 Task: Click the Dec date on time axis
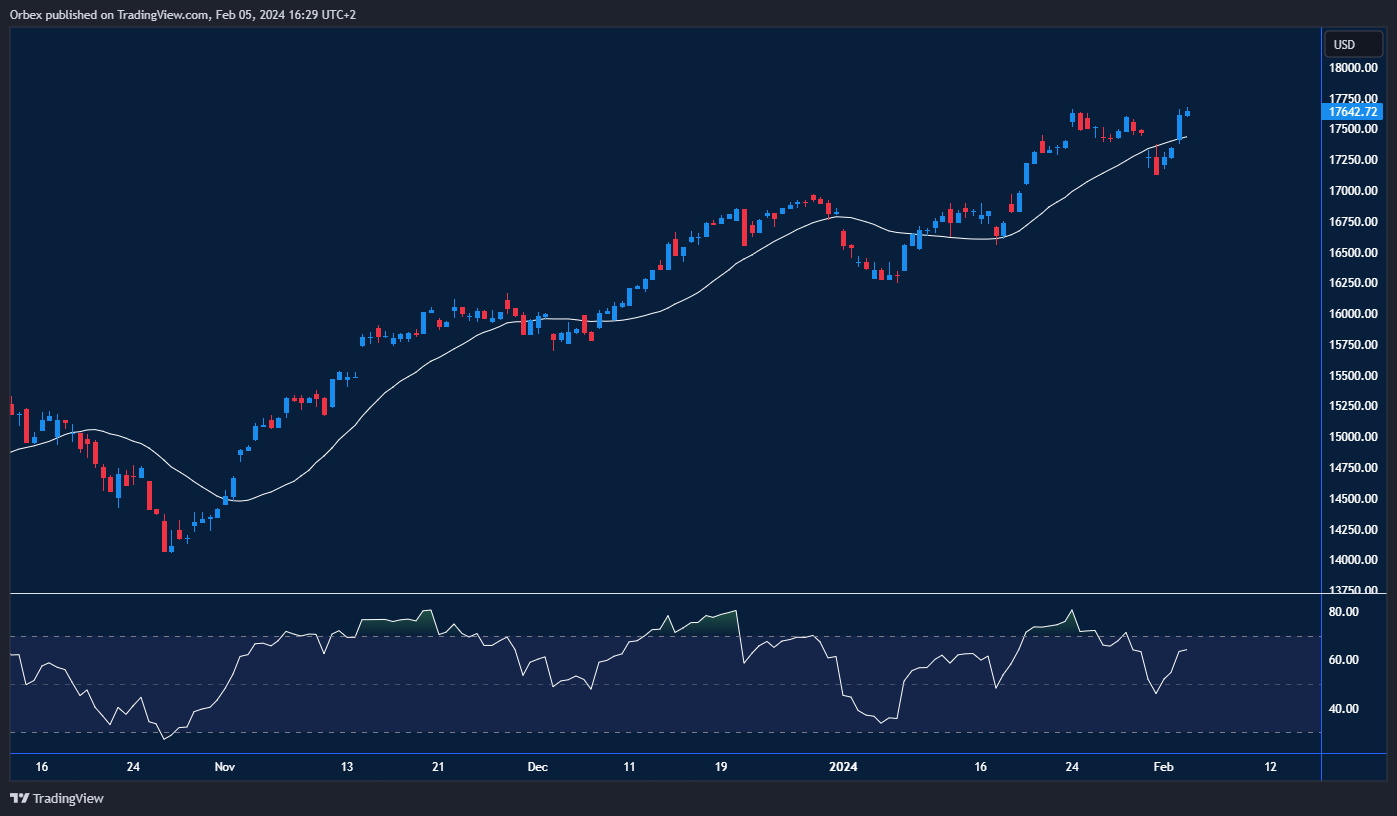coord(537,767)
